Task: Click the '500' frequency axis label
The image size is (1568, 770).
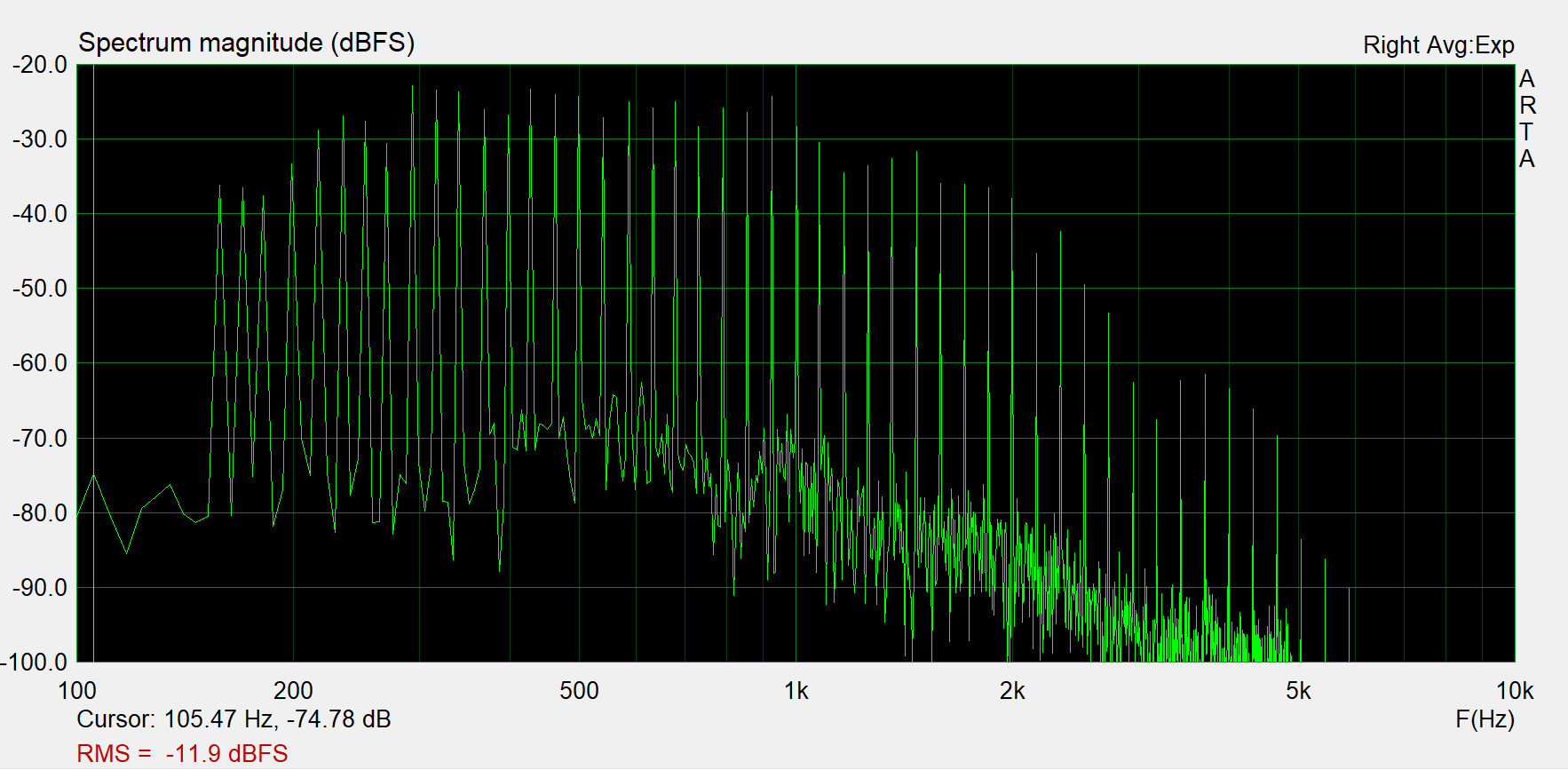Action: [x=579, y=691]
